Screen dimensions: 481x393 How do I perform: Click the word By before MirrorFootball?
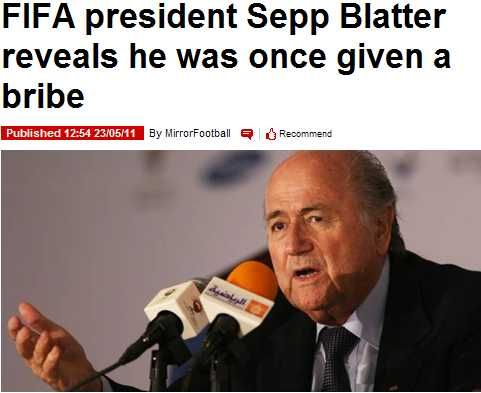(x=155, y=134)
